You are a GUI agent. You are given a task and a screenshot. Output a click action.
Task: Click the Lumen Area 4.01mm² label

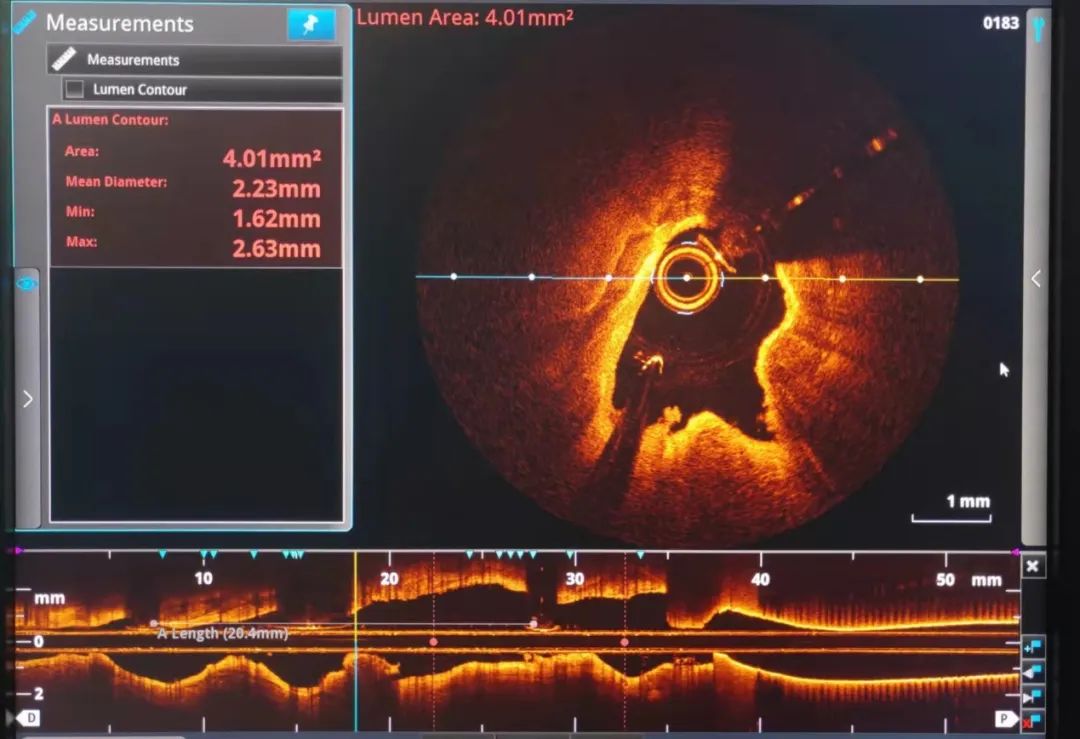point(465,16)
